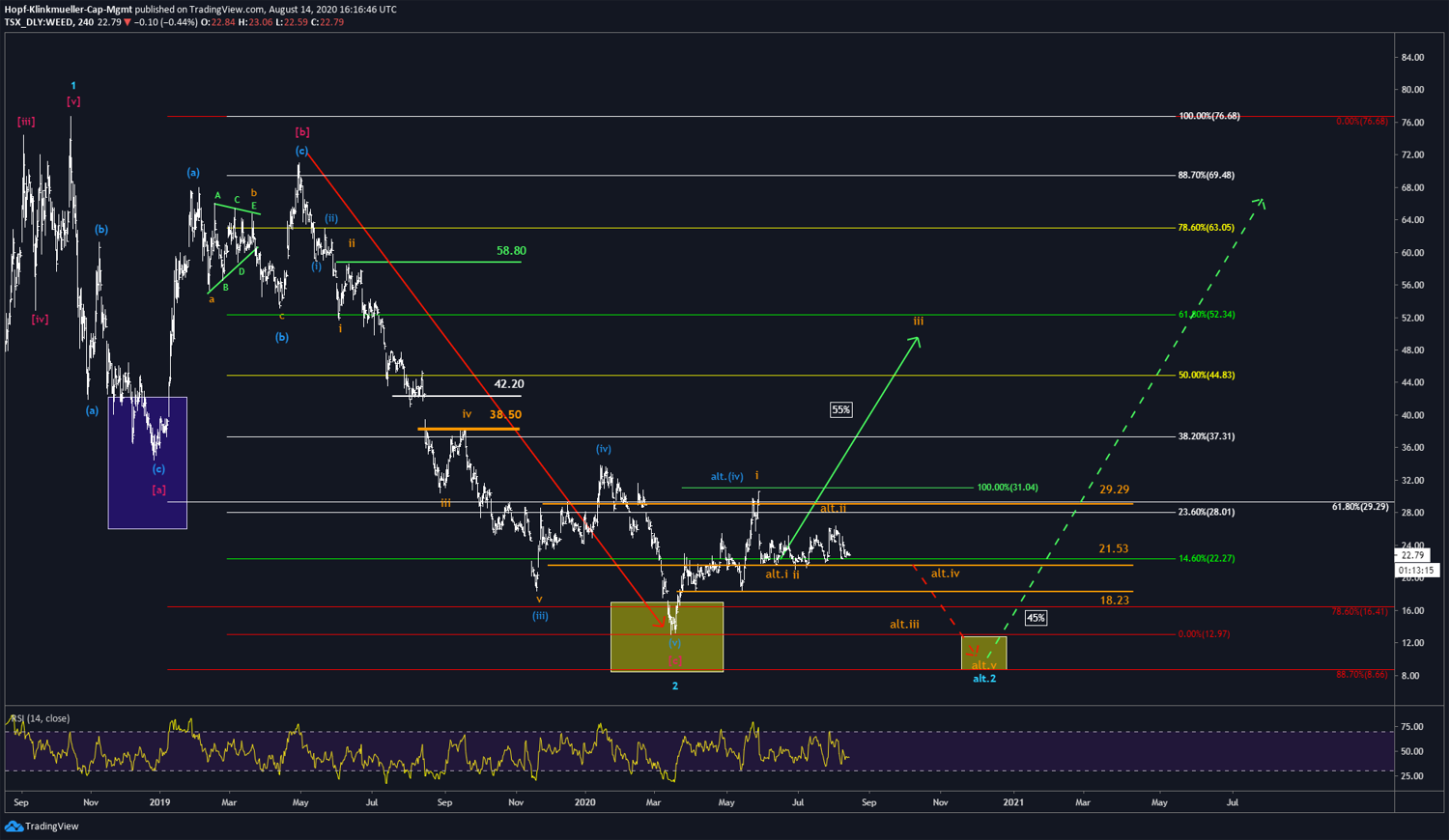Open the Hopf-Klinkmueller-Cap-Mgmt publisher name
1449x840 pixels.
click(68, 9)
